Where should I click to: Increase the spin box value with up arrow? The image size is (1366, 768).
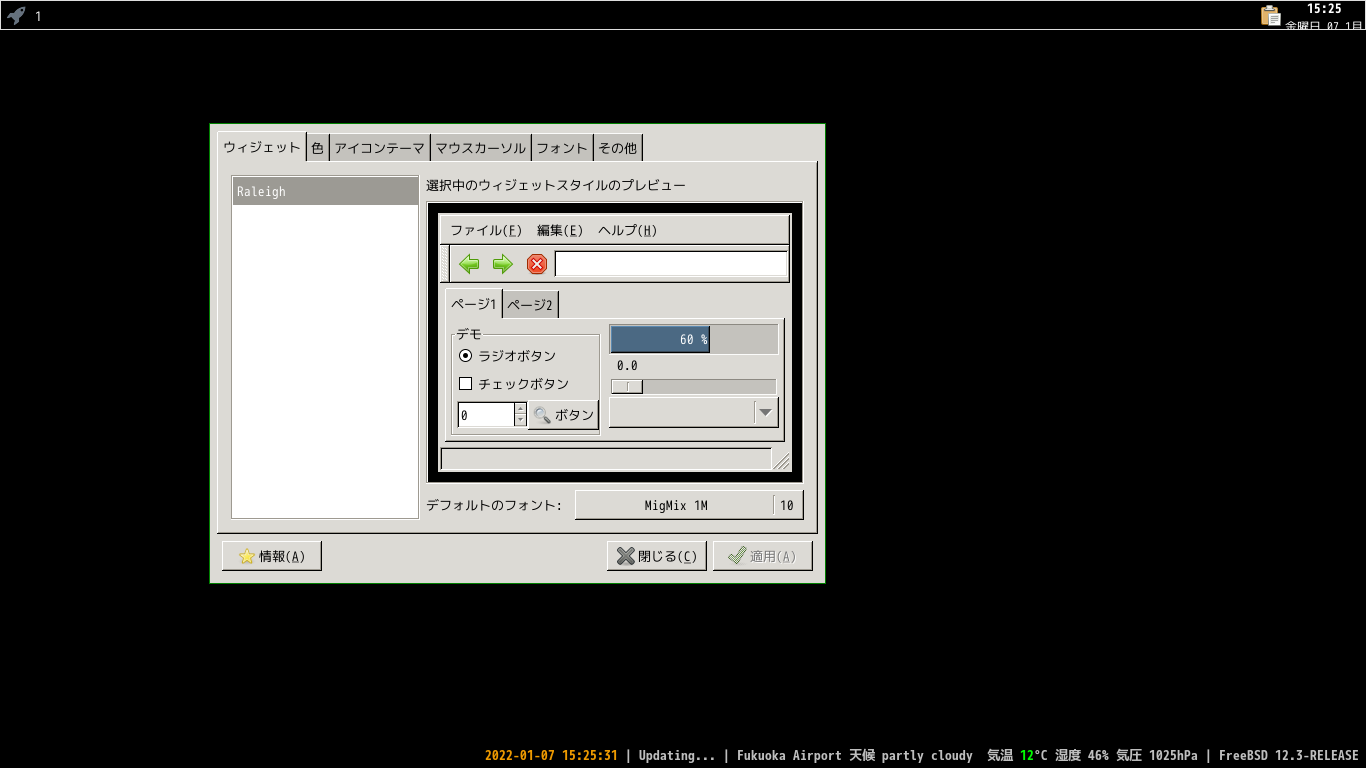click(520, 408)
